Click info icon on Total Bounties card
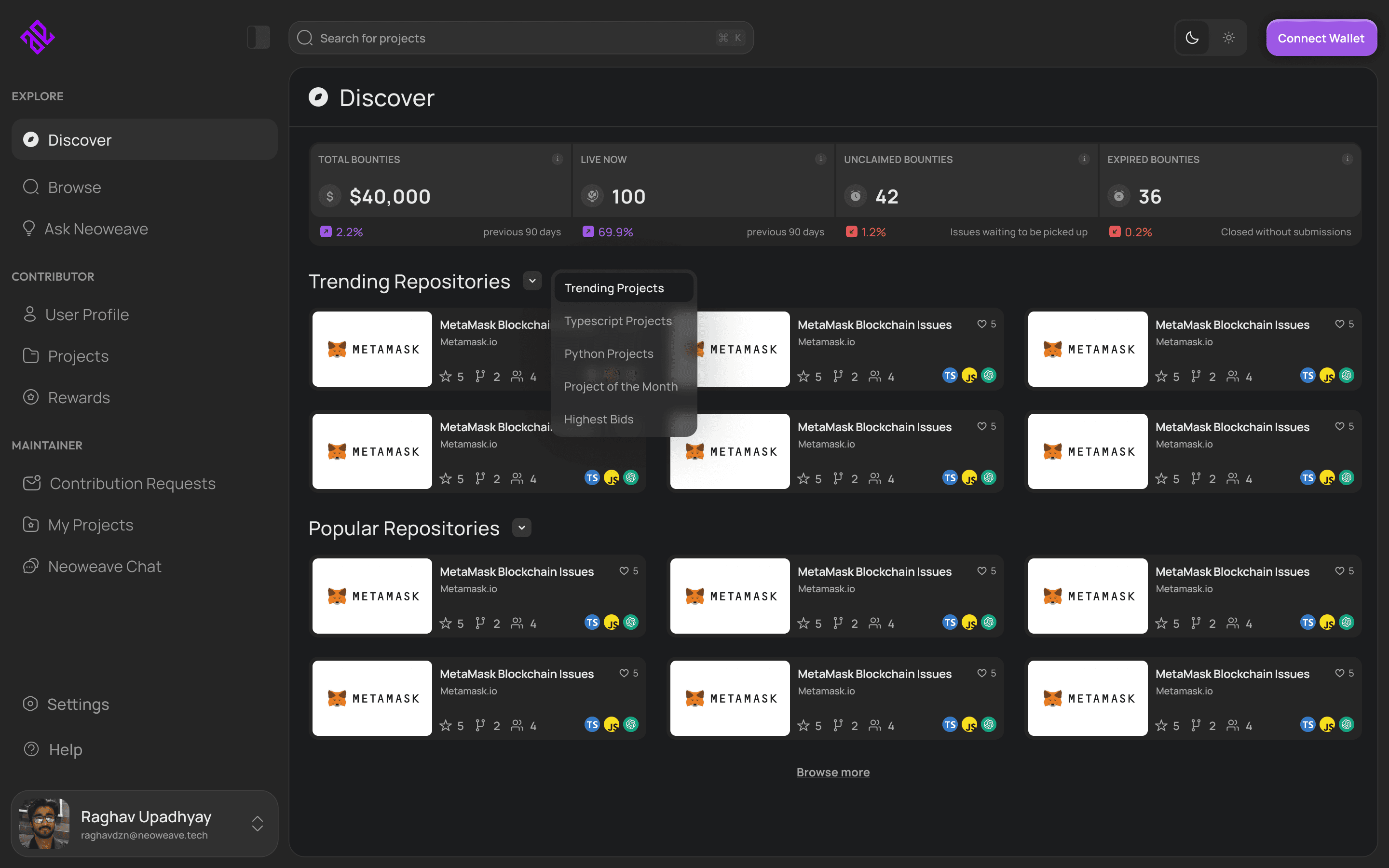The image size is (1389, 868). [557, 159]
